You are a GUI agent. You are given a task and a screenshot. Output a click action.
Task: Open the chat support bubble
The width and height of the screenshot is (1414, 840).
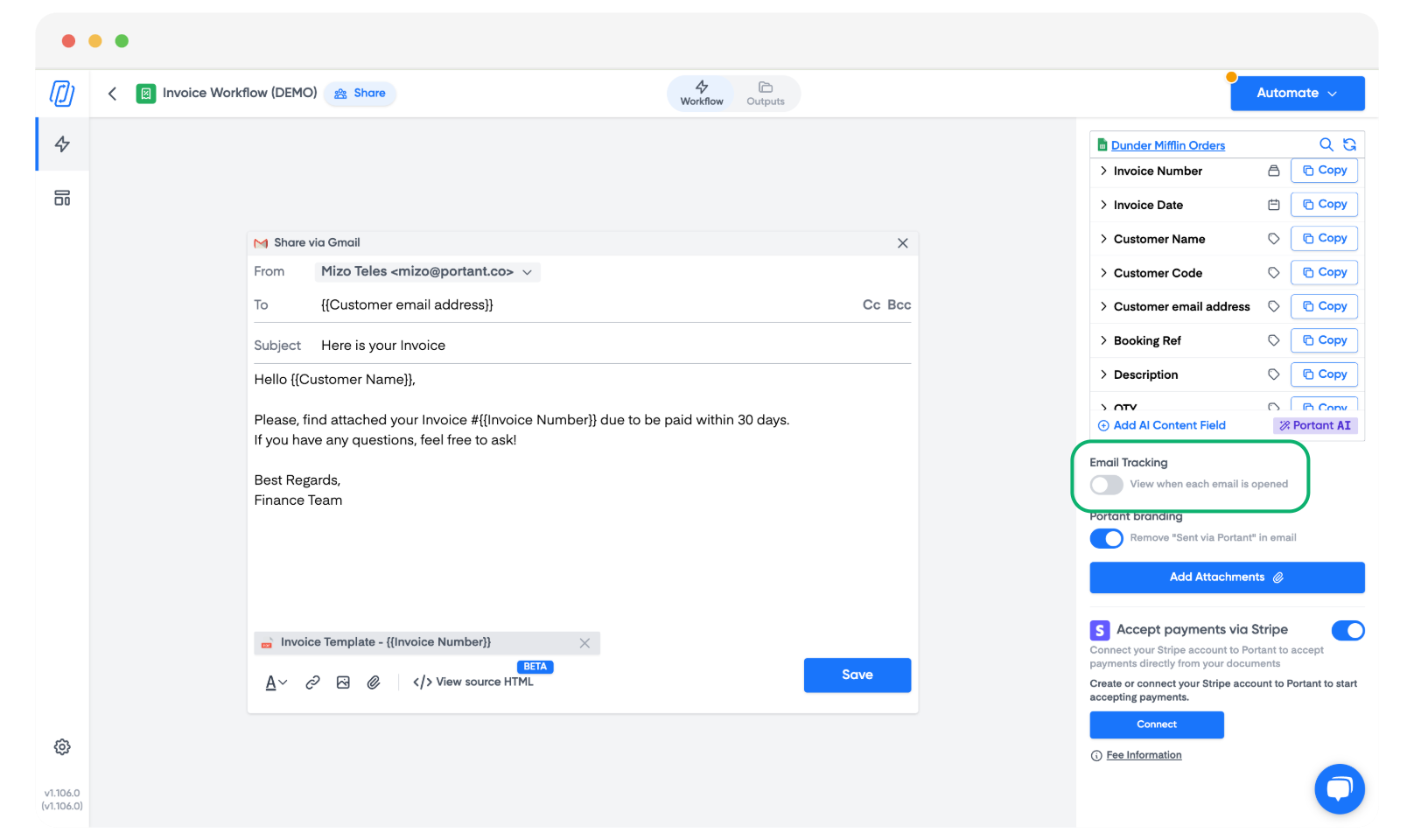(x=1339, y=788)
